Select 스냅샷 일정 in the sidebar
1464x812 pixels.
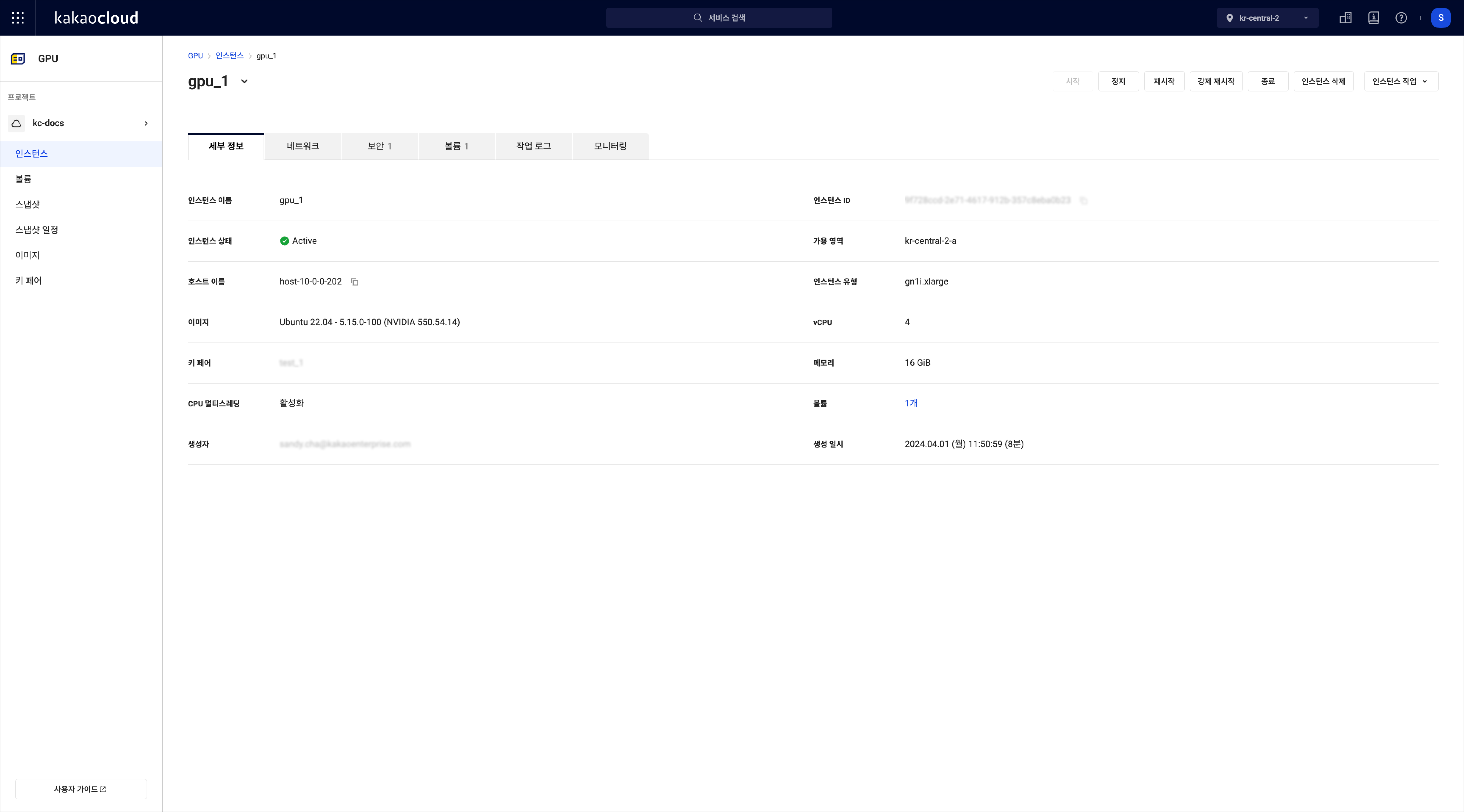coord(81,230)
